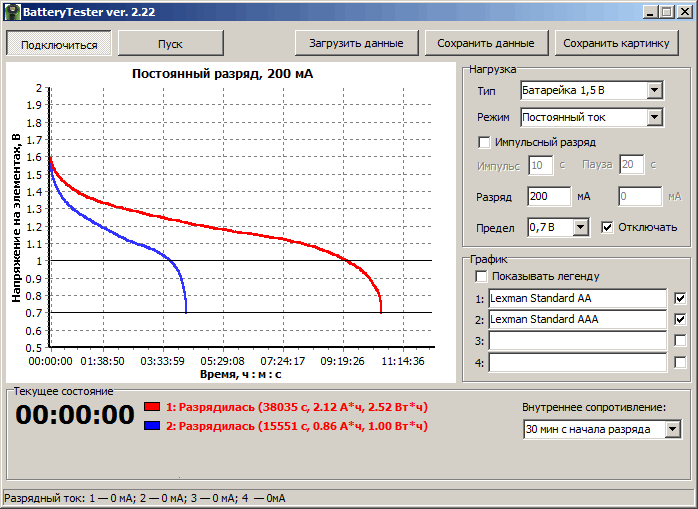This screenshot has height=509, width=698.
Task: Check visibility checkbox for channel 4
Action: (x=680, y=362)
